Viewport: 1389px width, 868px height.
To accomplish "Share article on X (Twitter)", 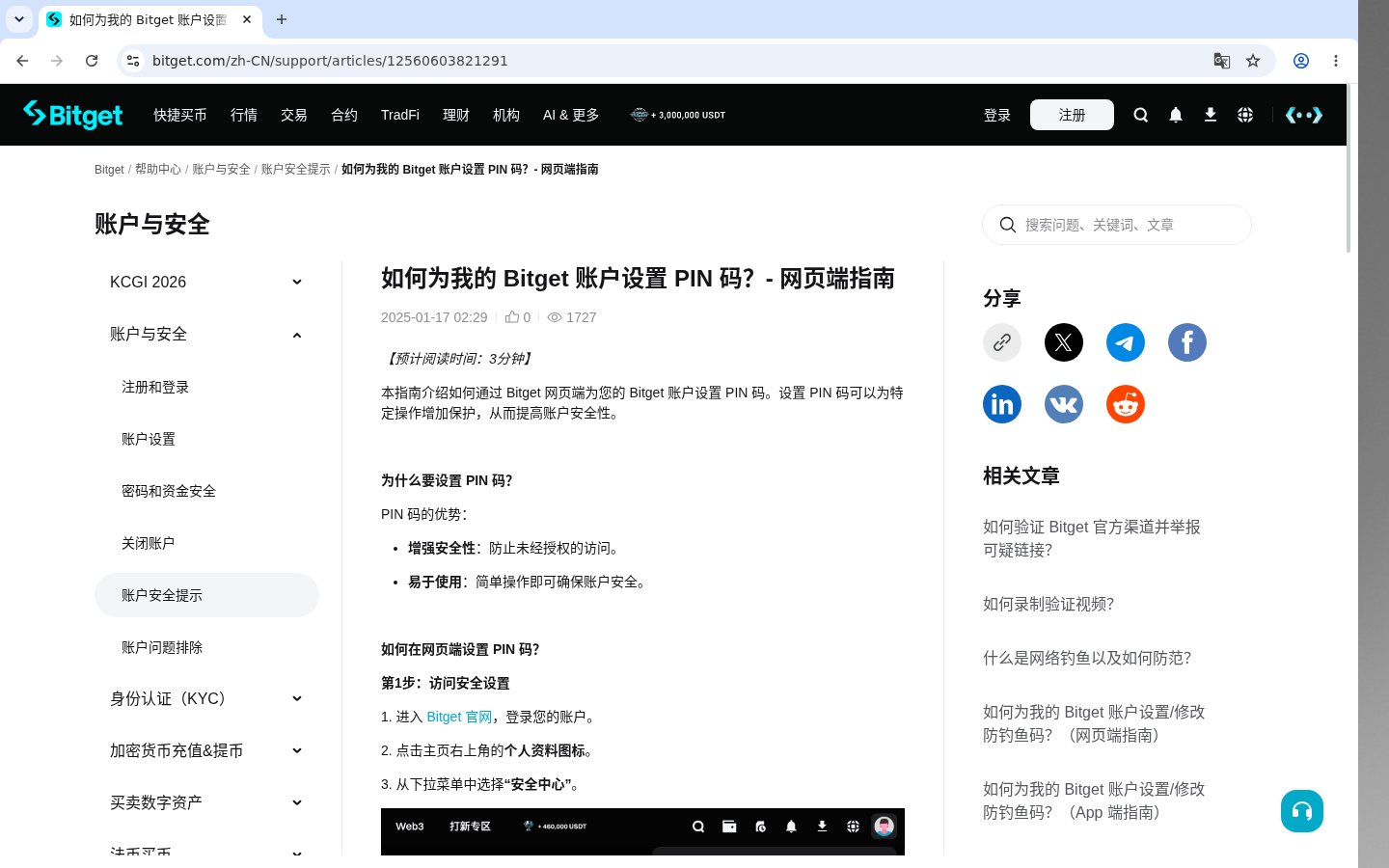I will pyautogui.click(x=1064, y=342).
